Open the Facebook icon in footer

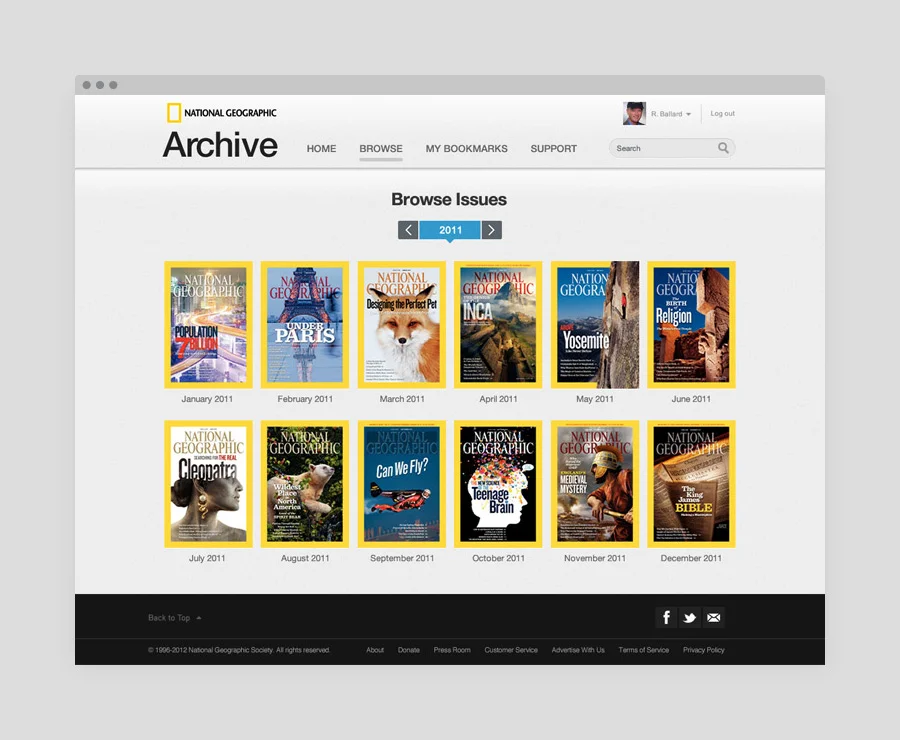click(x=666, y=618)
